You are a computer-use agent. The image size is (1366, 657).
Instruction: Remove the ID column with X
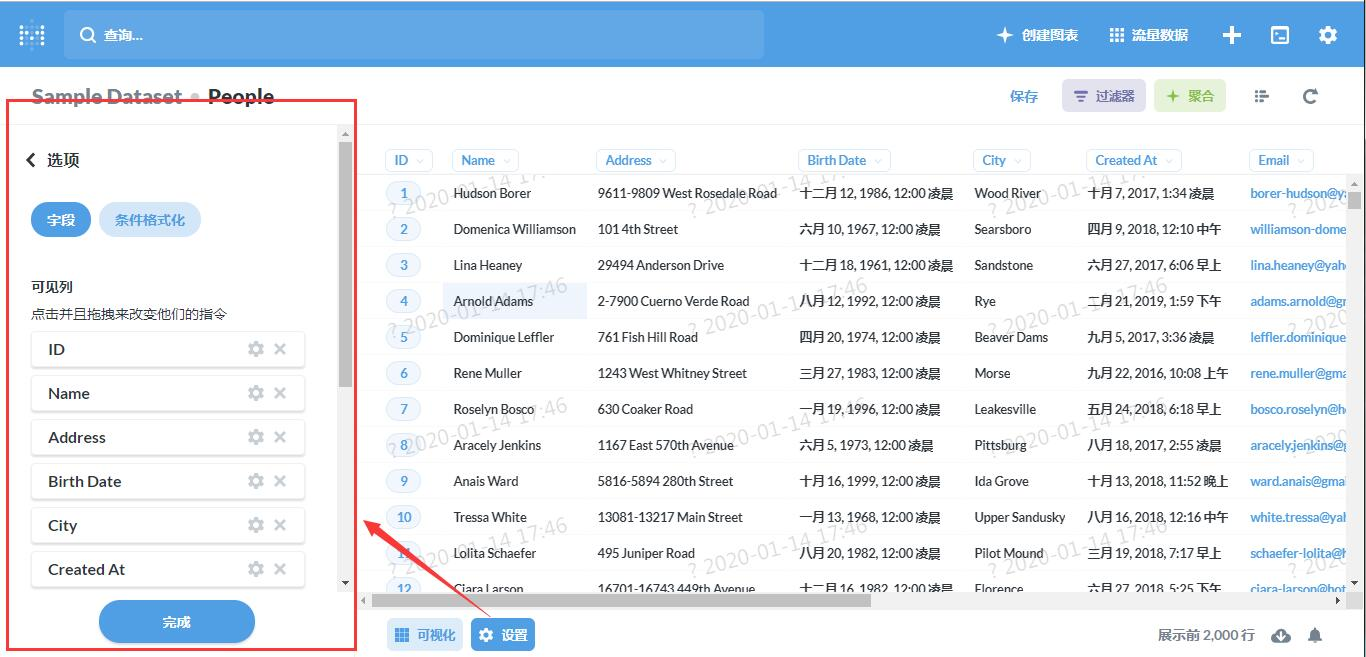[280, 349]
